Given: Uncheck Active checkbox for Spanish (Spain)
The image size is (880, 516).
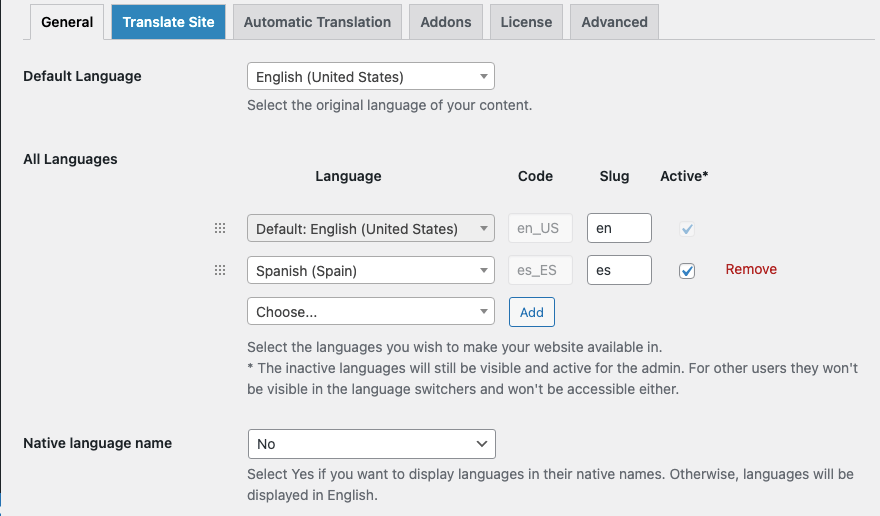Looking at the screenshot, I should pos(687,271).
